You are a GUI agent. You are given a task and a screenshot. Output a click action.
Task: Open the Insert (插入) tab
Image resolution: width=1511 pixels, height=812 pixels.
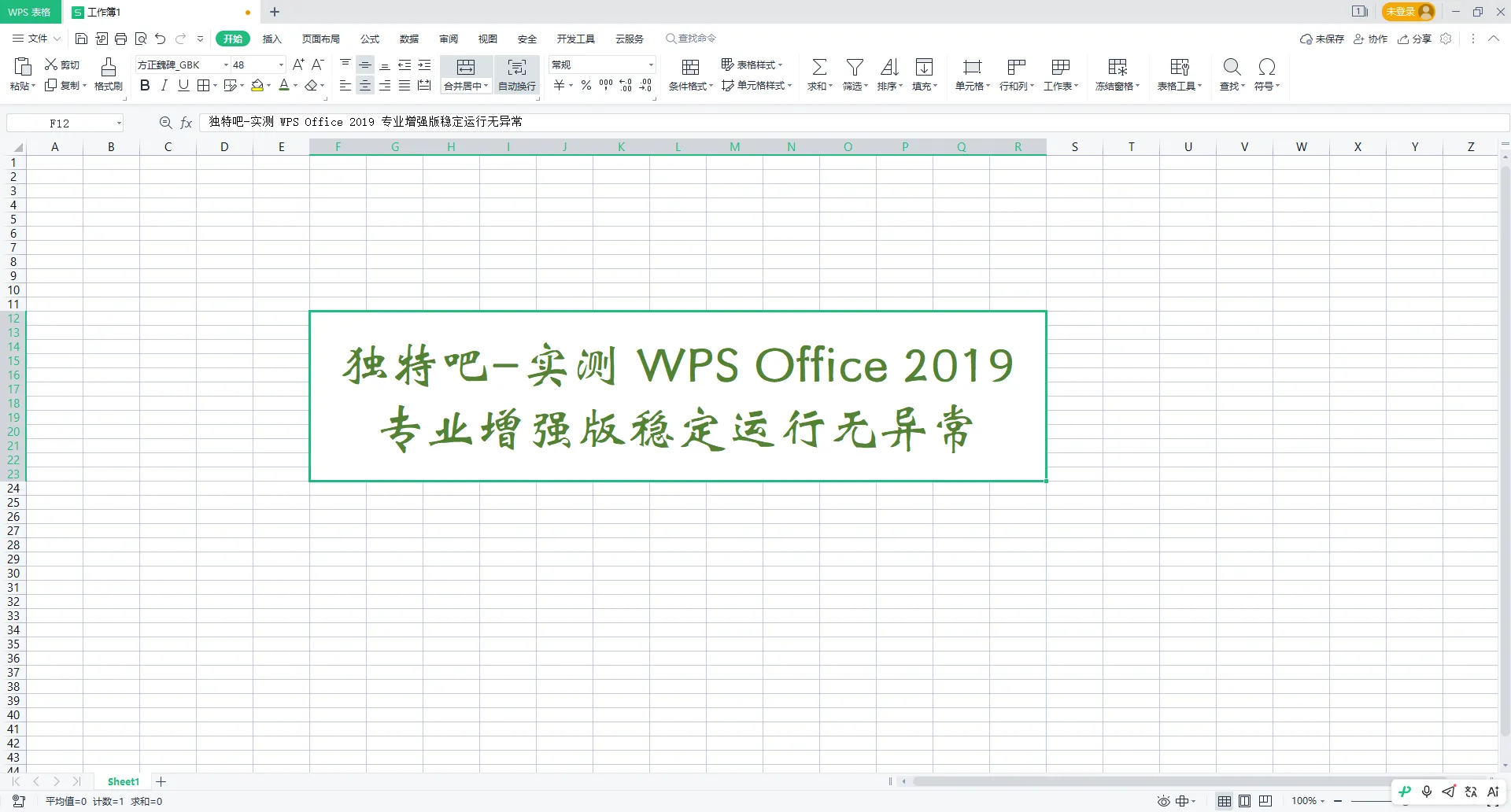272,39
